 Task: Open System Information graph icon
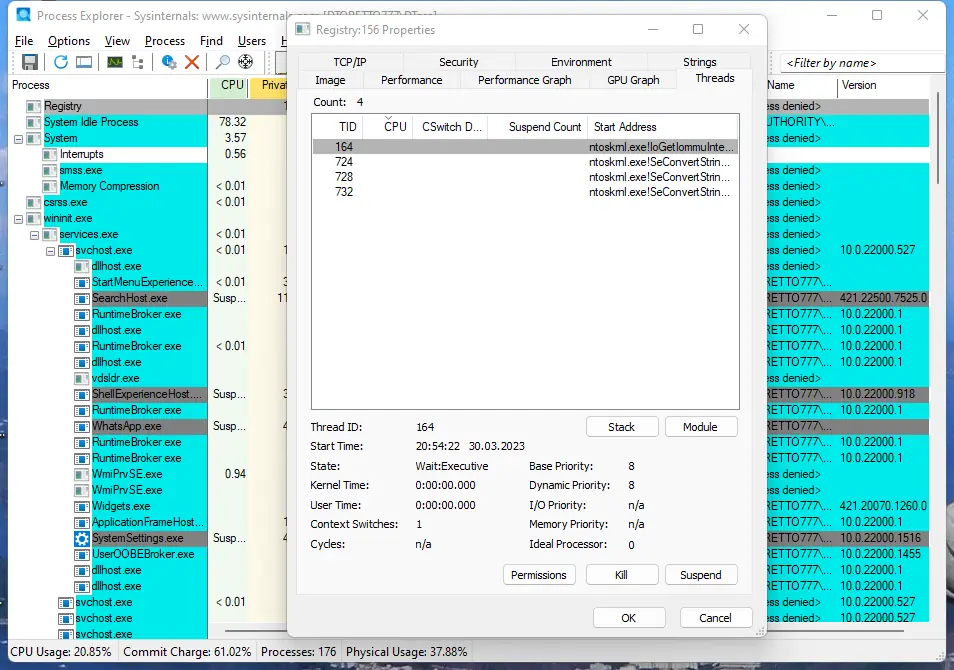click(114, 61)
